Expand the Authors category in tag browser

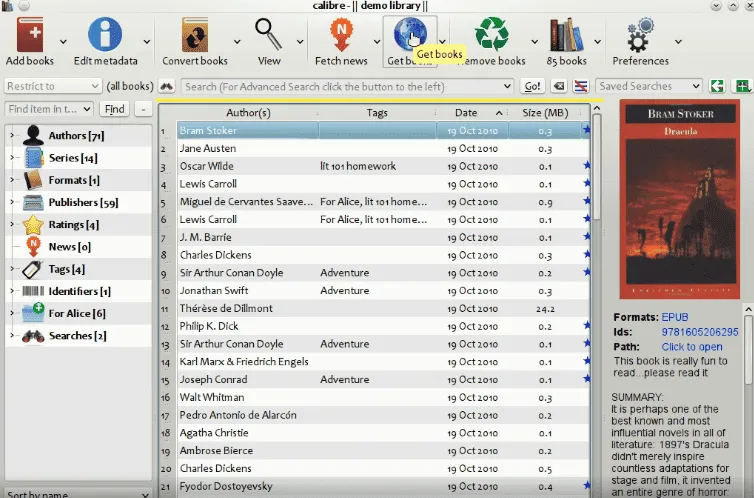11,135
